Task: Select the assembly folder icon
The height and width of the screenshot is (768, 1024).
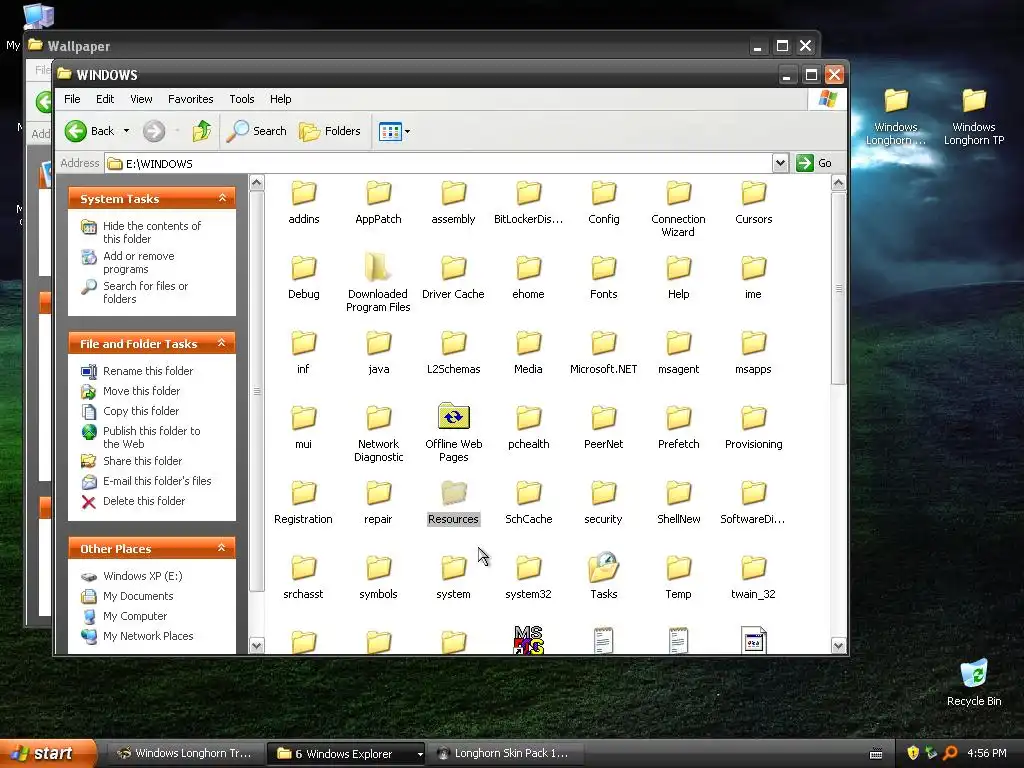Action: pos(454,193)
